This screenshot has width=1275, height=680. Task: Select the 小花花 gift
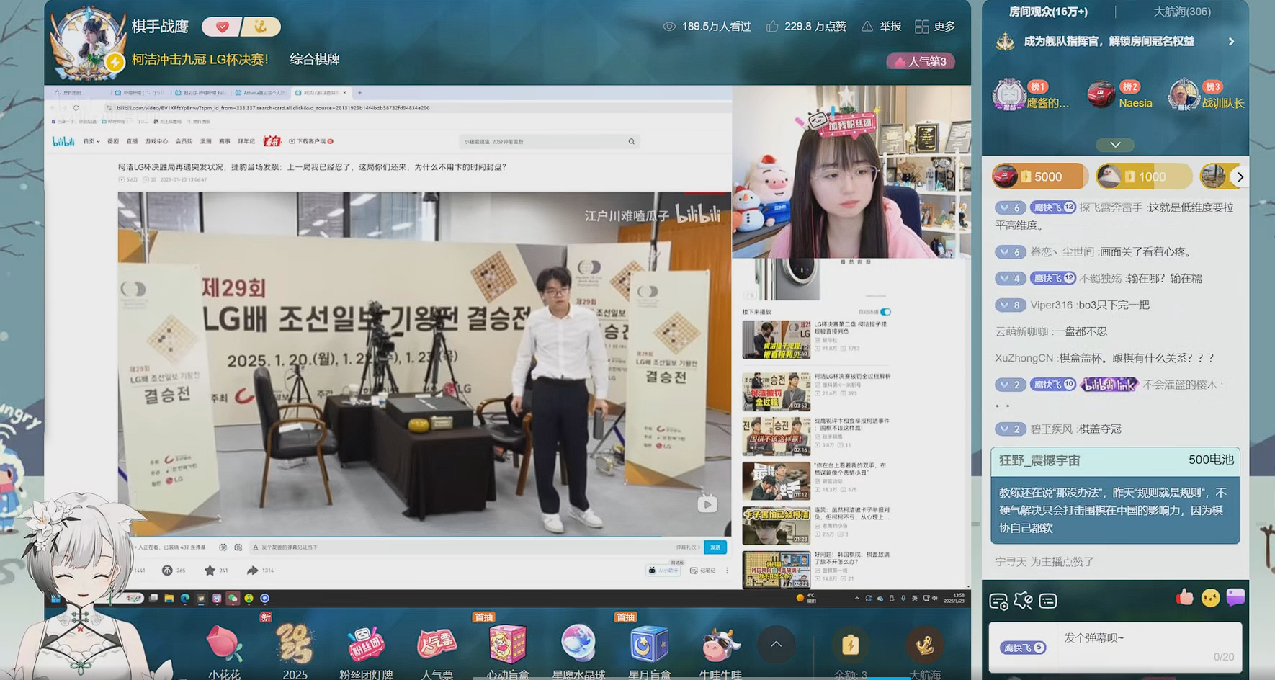click(225, 651)
